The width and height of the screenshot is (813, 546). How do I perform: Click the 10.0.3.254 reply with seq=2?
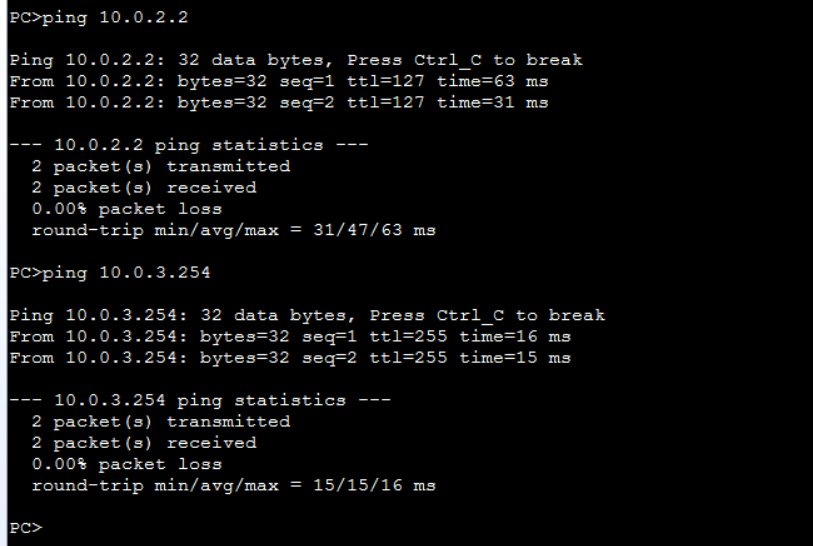tap(289, 357)
